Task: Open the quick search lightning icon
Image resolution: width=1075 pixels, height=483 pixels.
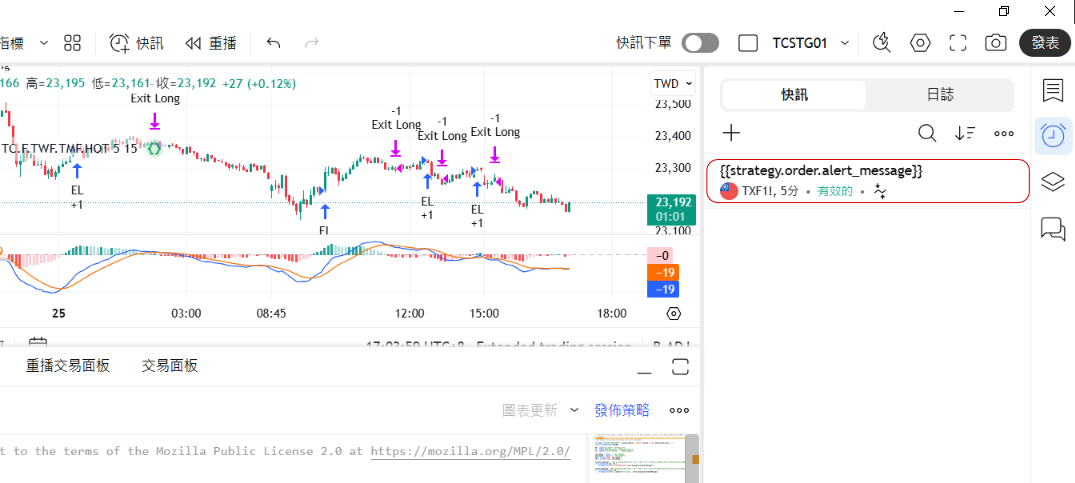Action: 881,43
